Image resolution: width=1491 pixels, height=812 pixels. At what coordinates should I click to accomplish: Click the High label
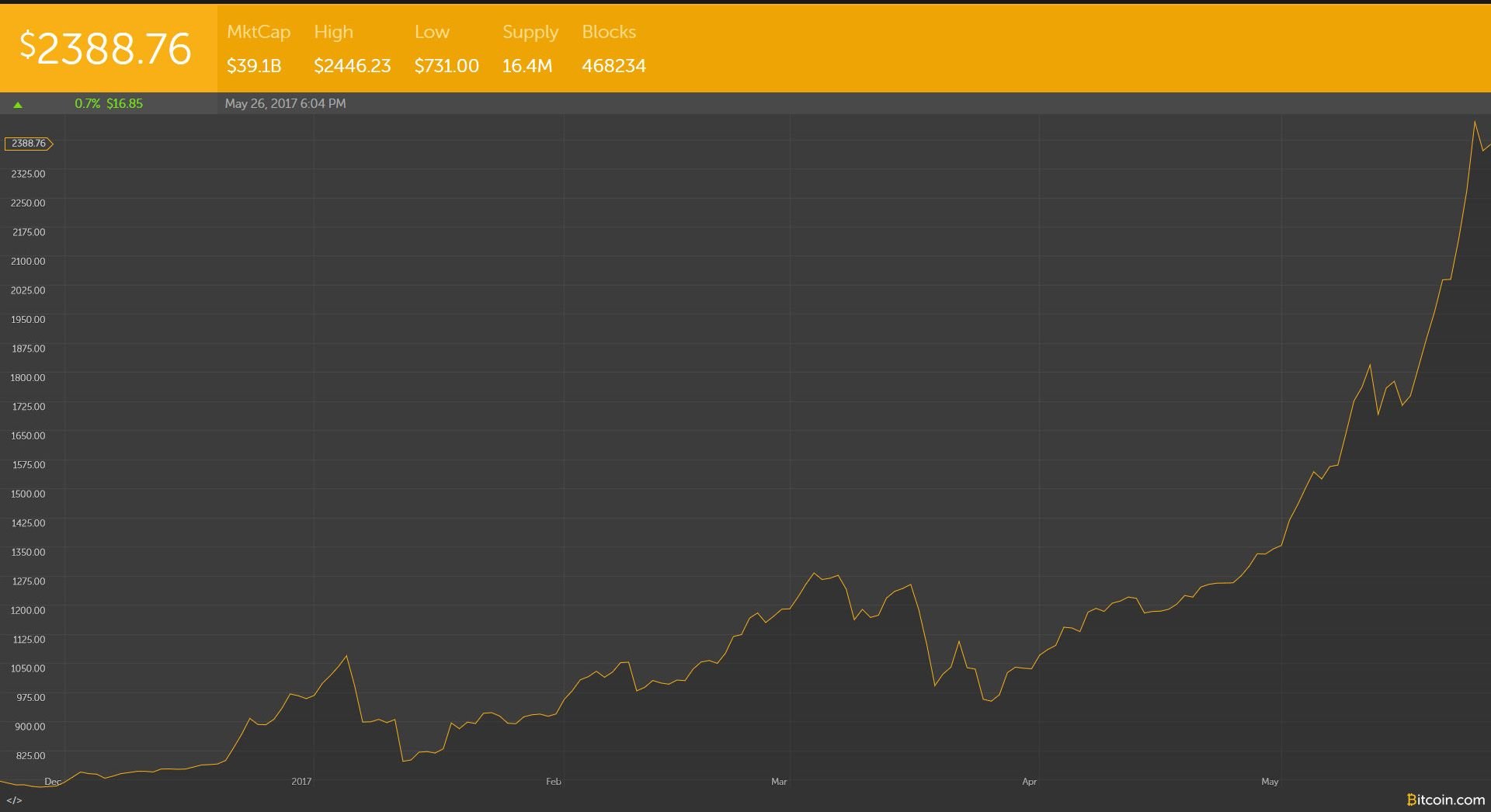click(x=334, y=33)
